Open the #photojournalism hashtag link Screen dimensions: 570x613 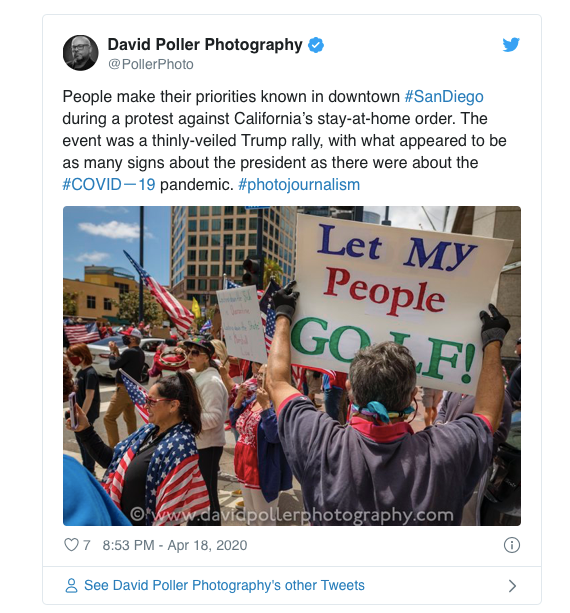299,185
